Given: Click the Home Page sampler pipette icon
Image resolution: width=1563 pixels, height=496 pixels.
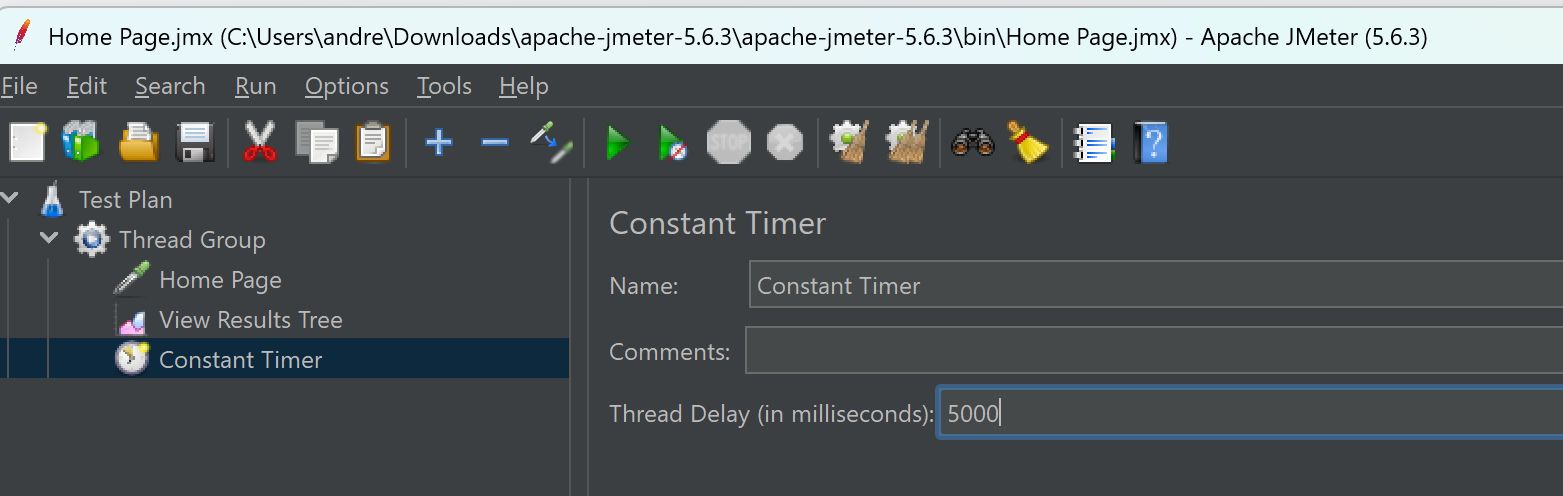Looking at the screenshot, I should point(131,280).
